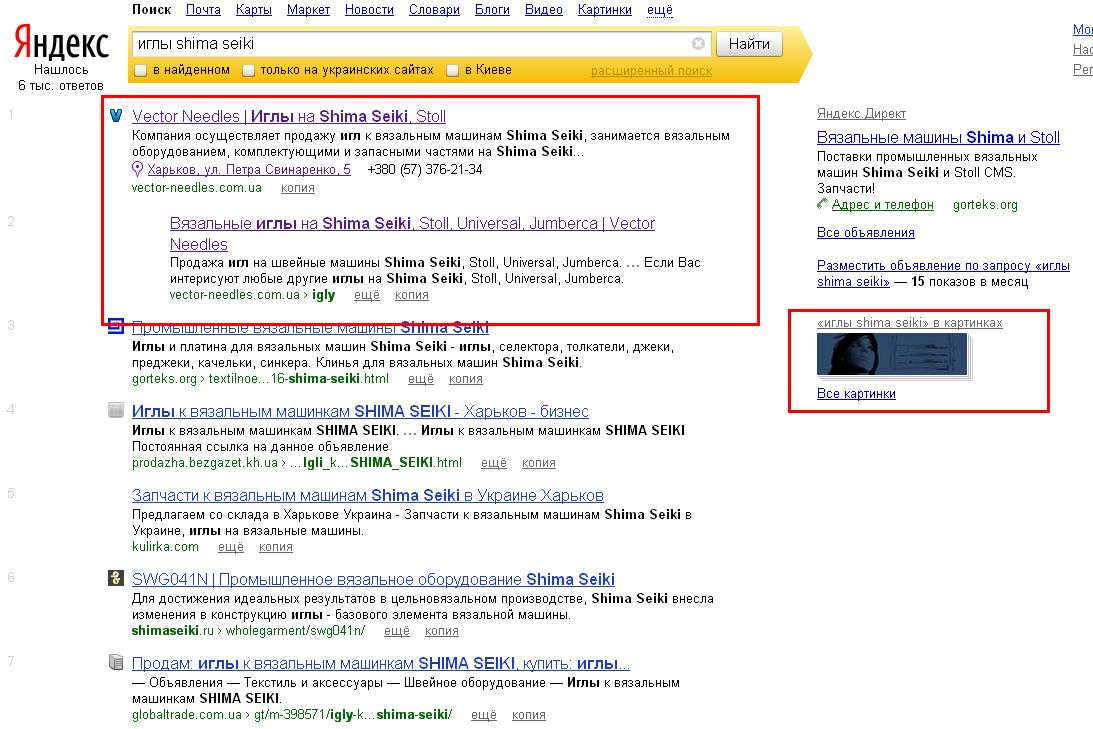Screen dimensions: 1093x729
Task: Open the Карты tab in the top menu
Action: point(253,10)
